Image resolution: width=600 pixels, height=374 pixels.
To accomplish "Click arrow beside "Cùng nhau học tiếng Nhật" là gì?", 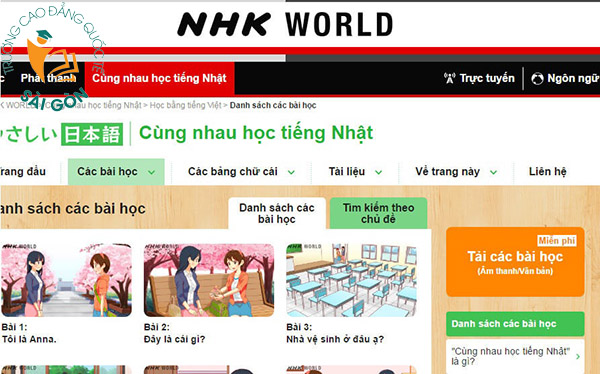I will 578,356.
